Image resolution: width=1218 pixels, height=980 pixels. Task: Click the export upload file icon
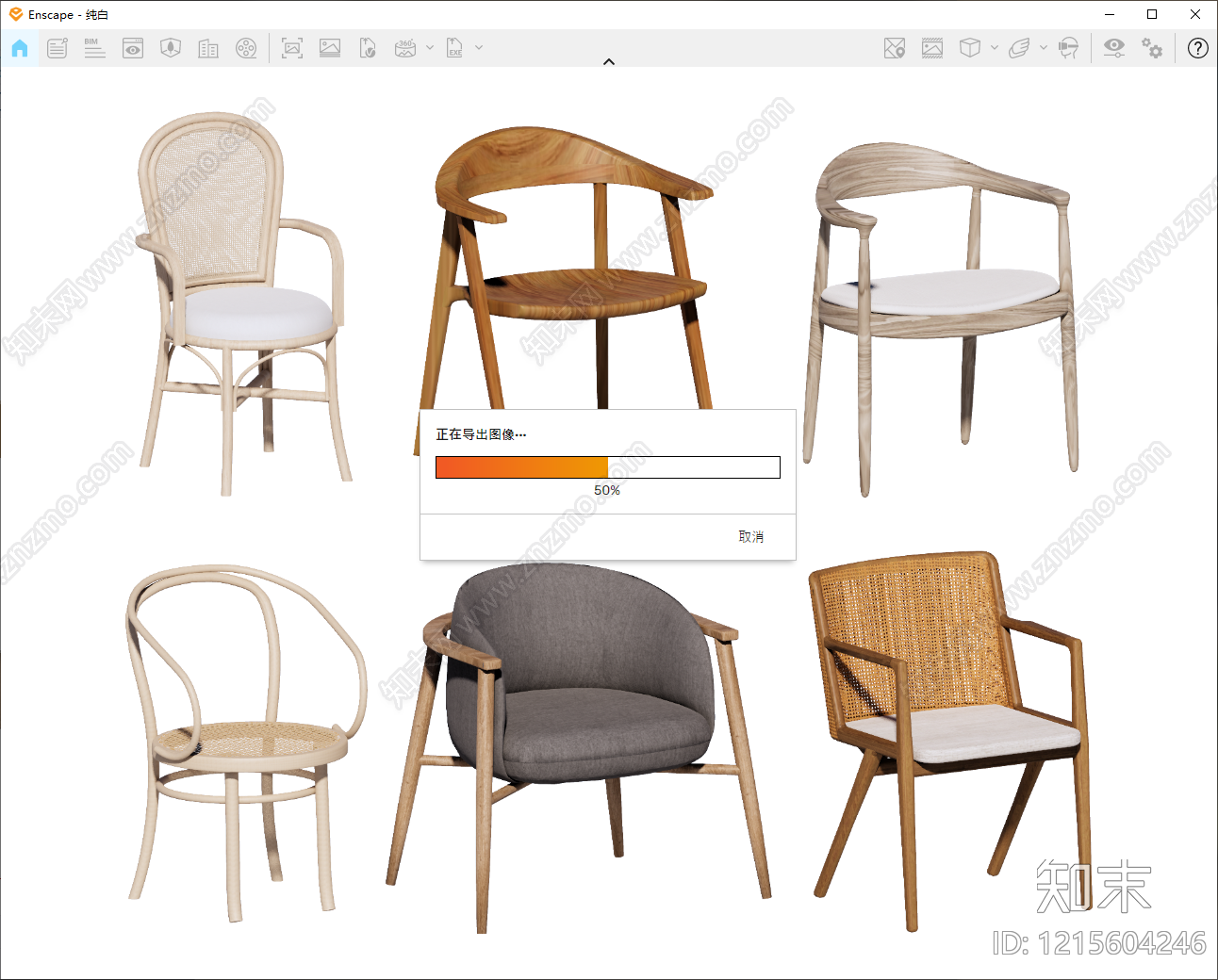coord(368,48)
